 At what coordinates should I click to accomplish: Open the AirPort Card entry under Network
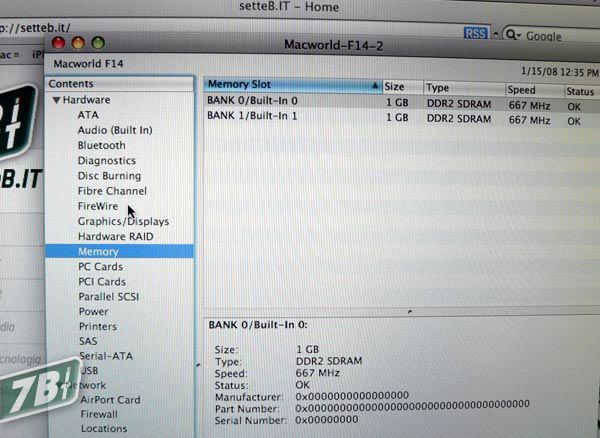point(110,400)
